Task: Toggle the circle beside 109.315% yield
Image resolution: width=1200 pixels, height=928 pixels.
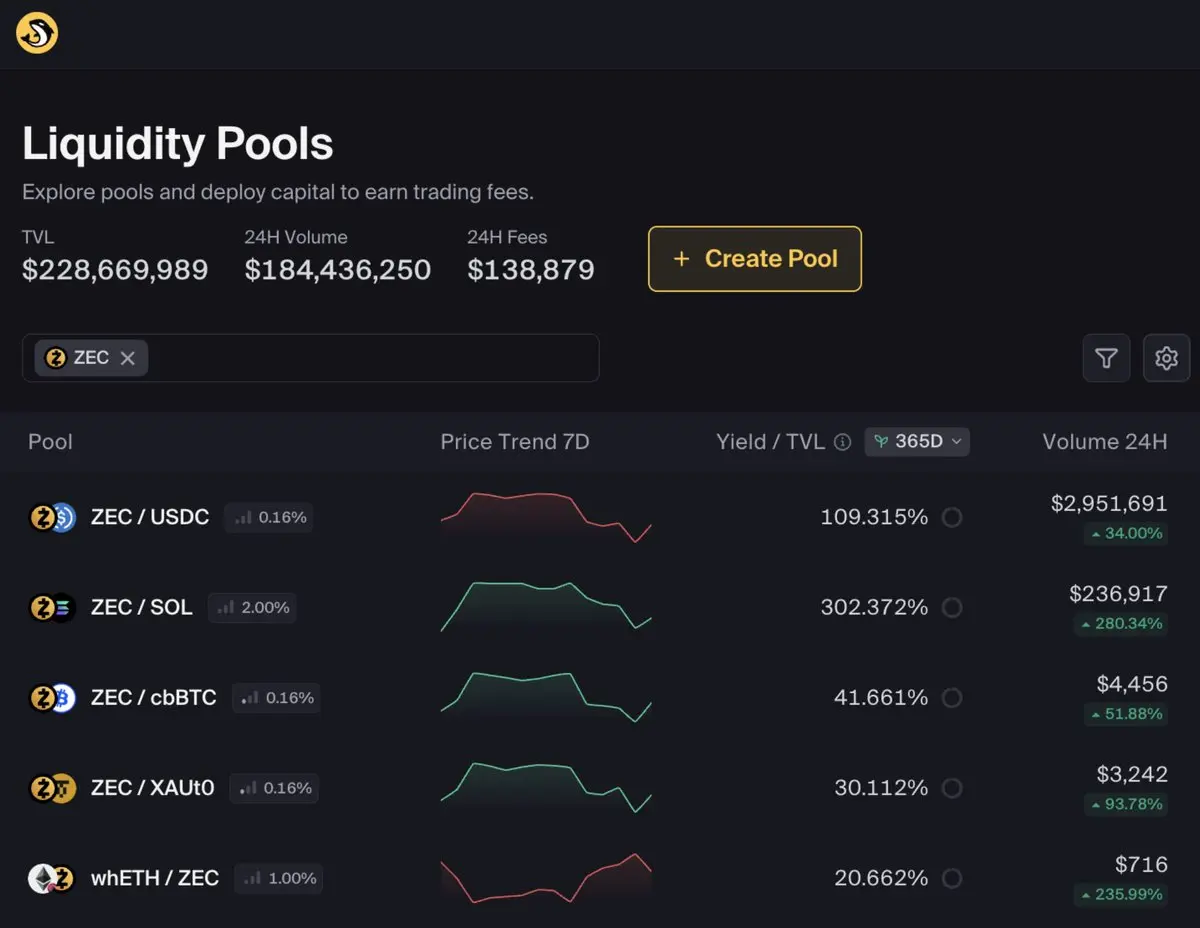Action: pyautogui.click(x=952, y=517)
